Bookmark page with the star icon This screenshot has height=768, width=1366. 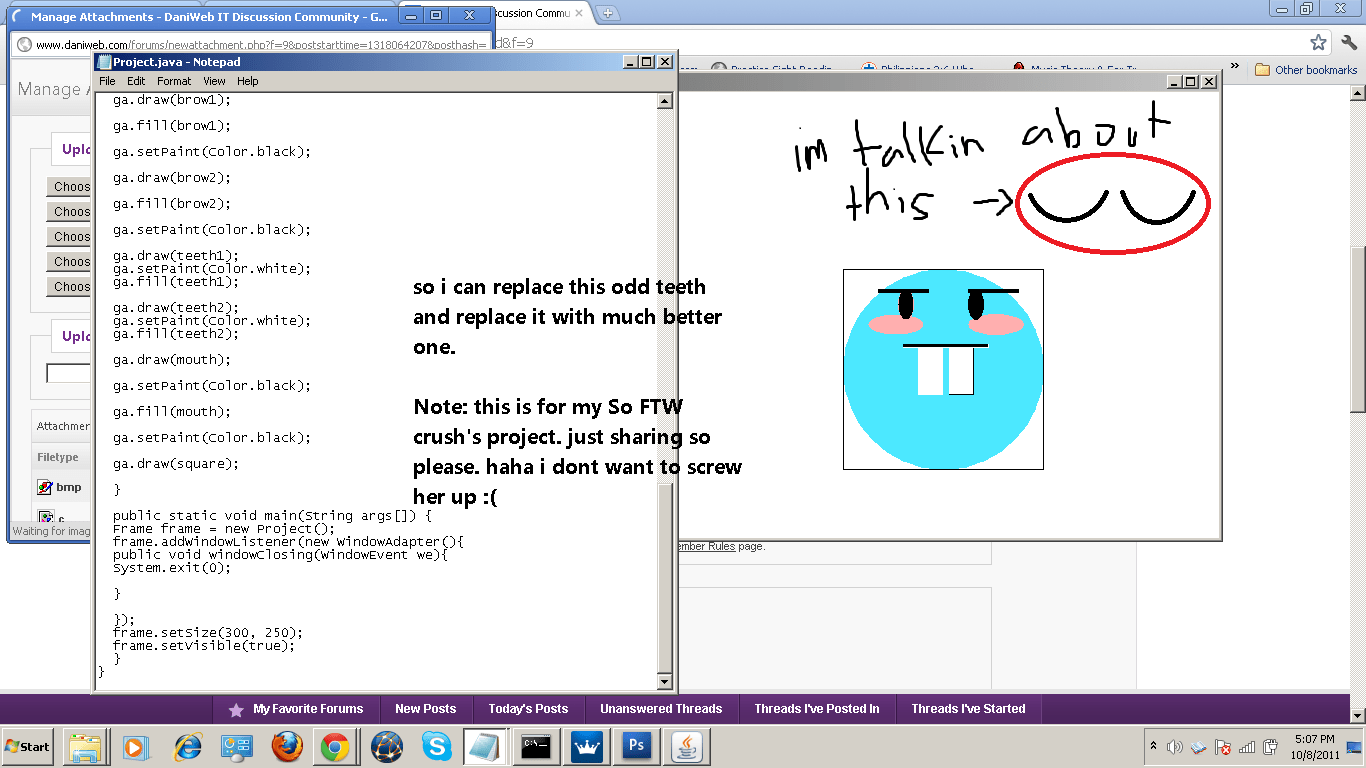(x=1318, y=43)
